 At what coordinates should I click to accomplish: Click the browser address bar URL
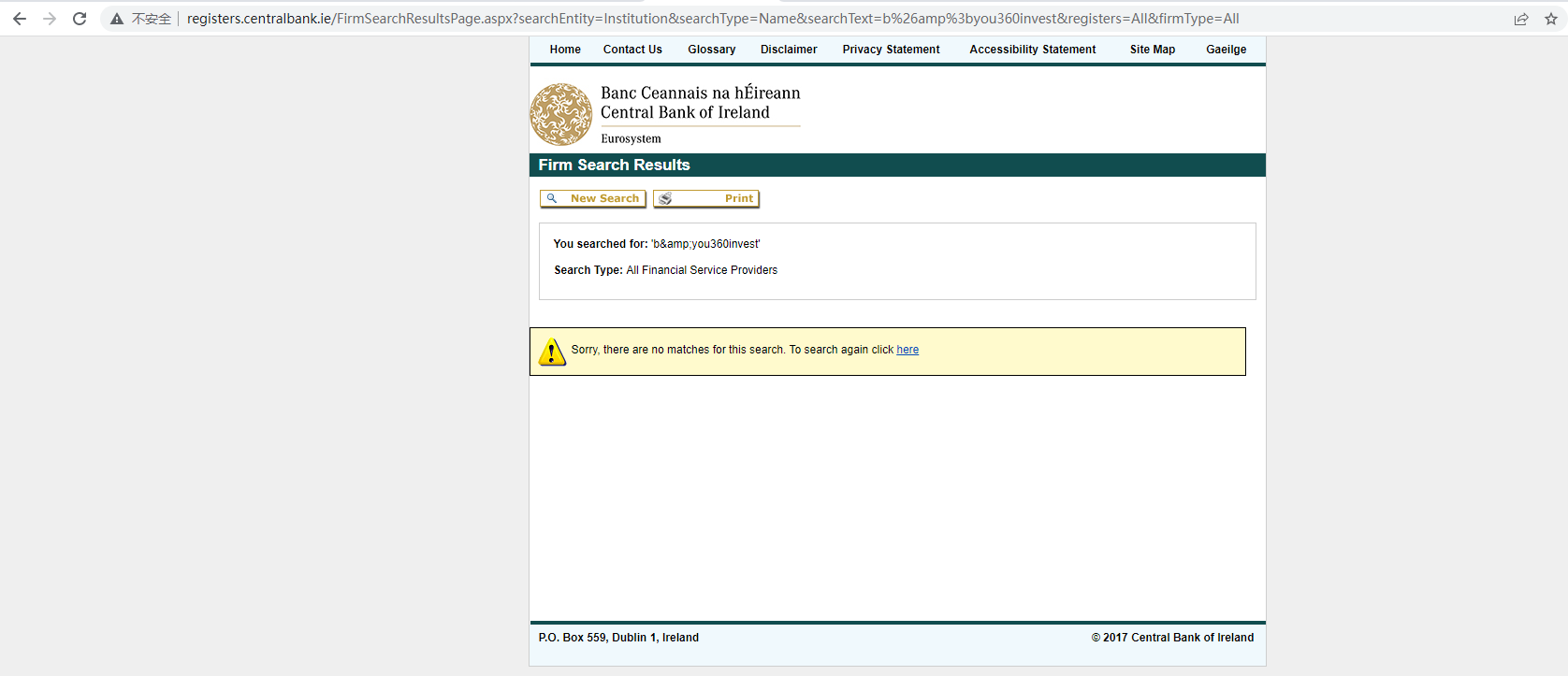pyautogui.click(x=713, y=19)
